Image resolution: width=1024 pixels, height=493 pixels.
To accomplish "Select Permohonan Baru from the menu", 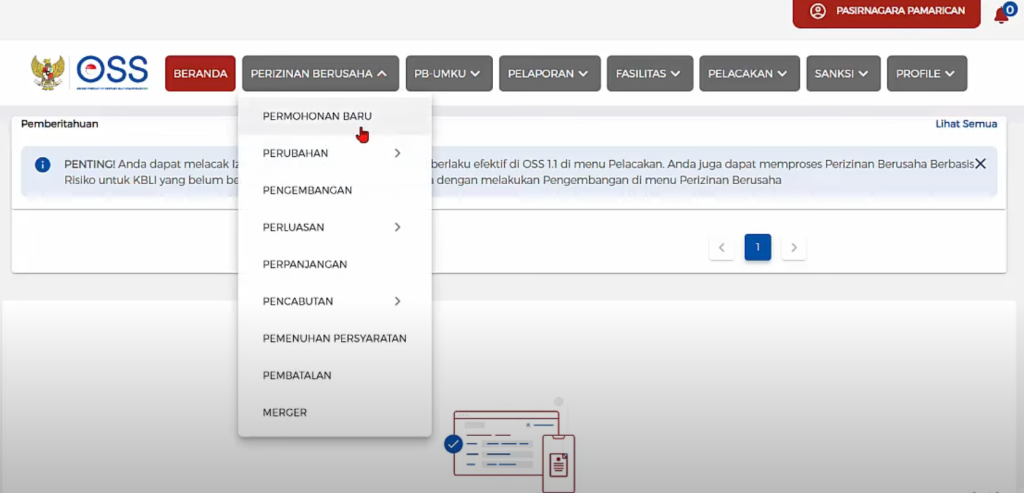I will 316,116.
